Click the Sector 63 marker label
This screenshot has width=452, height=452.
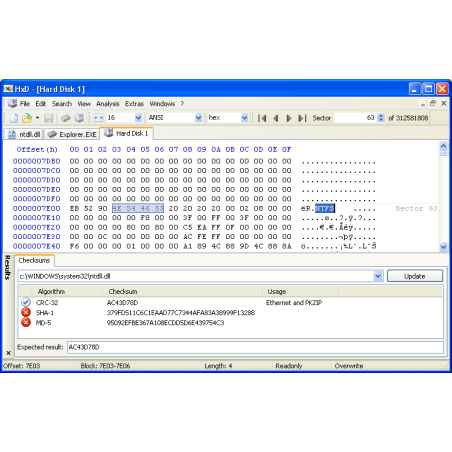click(416, 208)
